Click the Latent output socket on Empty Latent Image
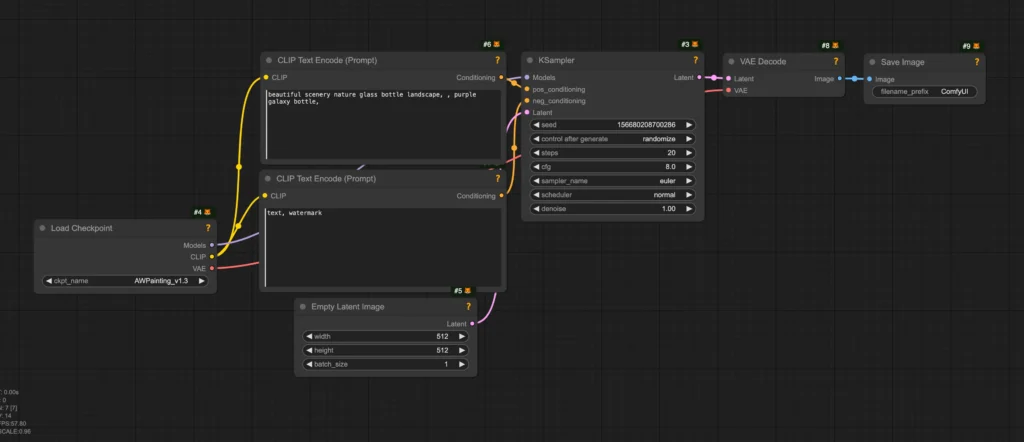 tap(472, 323)
